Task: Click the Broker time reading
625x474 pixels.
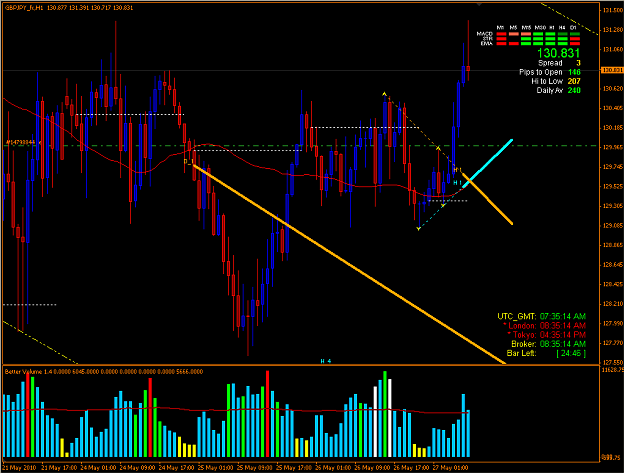Action: tap(548, 344)
